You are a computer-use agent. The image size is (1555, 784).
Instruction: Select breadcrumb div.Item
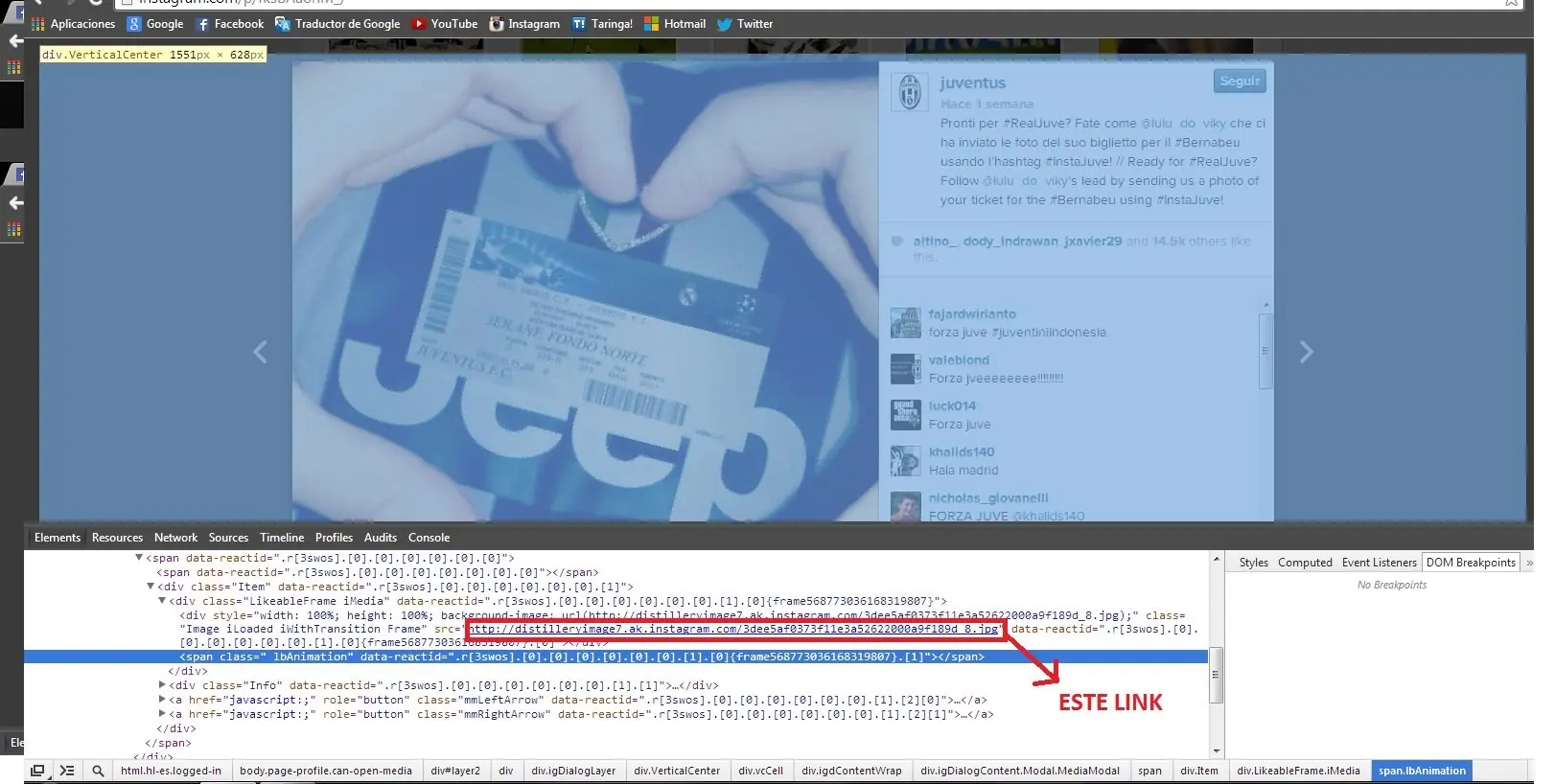point(1199,771)
